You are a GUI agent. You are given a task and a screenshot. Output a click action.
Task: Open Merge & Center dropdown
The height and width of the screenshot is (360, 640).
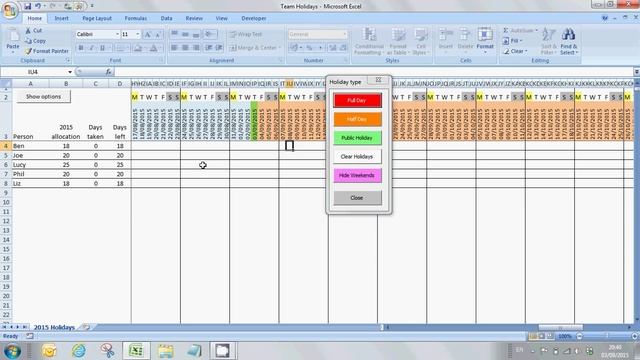280,48
